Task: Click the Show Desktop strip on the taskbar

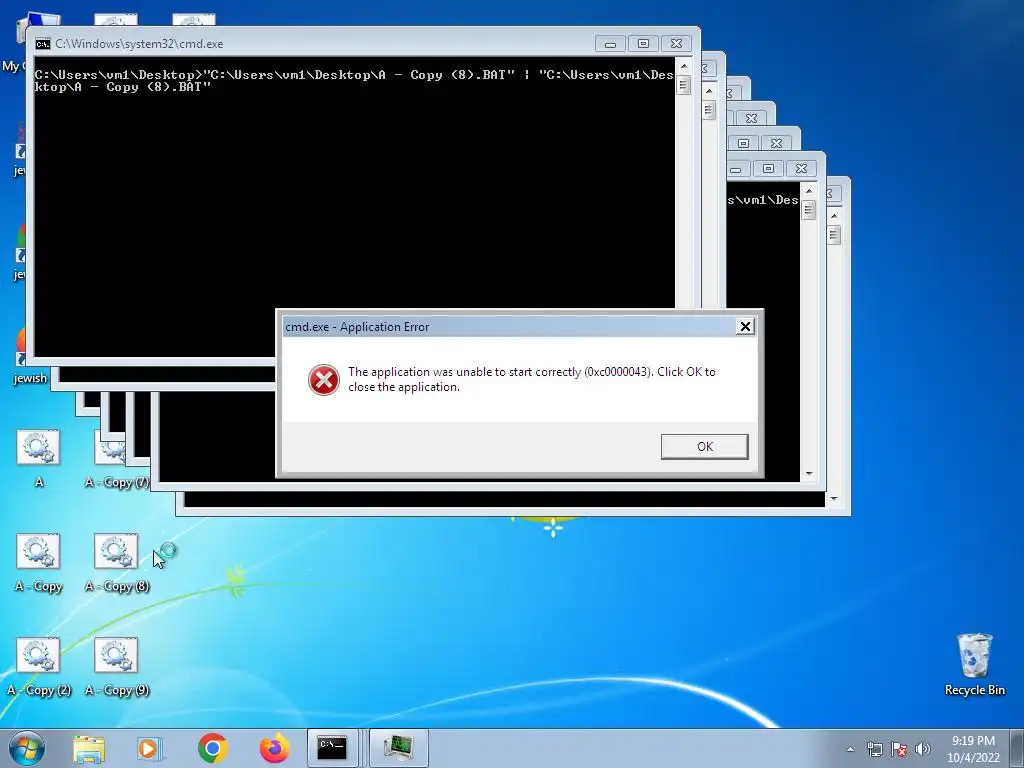Action: [x=1017, y=748]
